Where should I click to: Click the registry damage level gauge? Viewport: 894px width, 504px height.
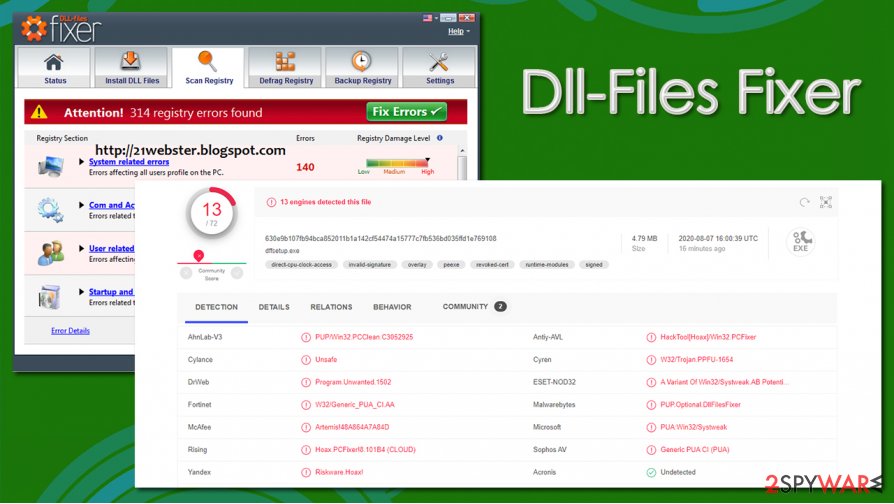tap(398, 164)
